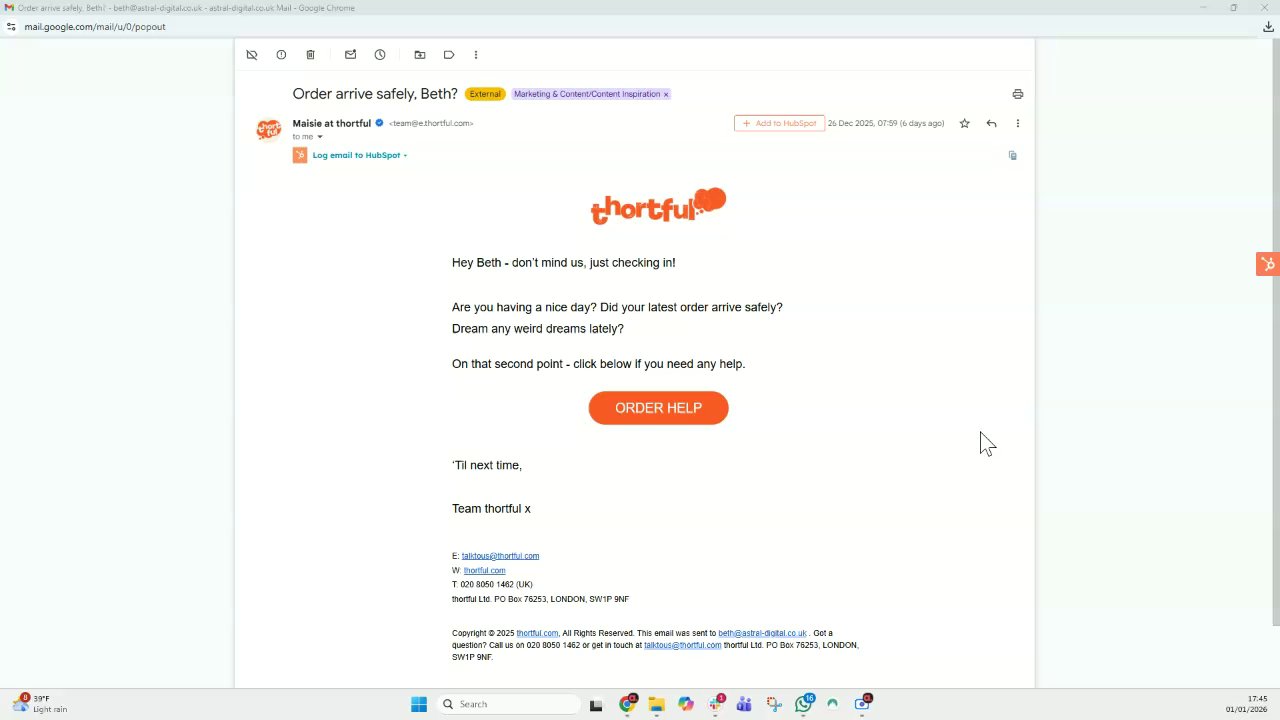
Task: Star this email from Maisie
Action: point(964,123)
